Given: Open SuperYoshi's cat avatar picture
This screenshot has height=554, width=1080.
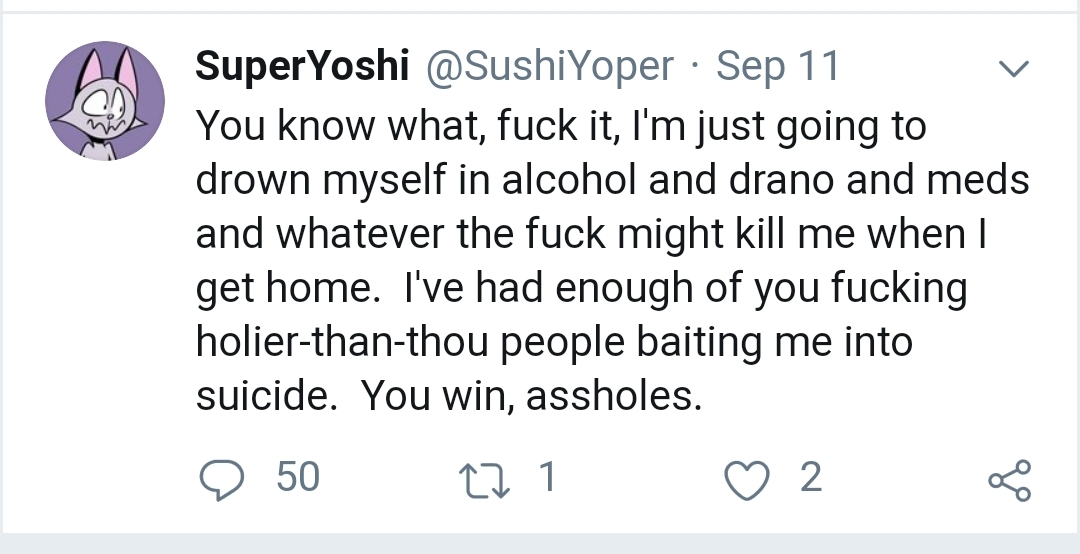Looking at the screenshot, I should (x=105, y=102).
